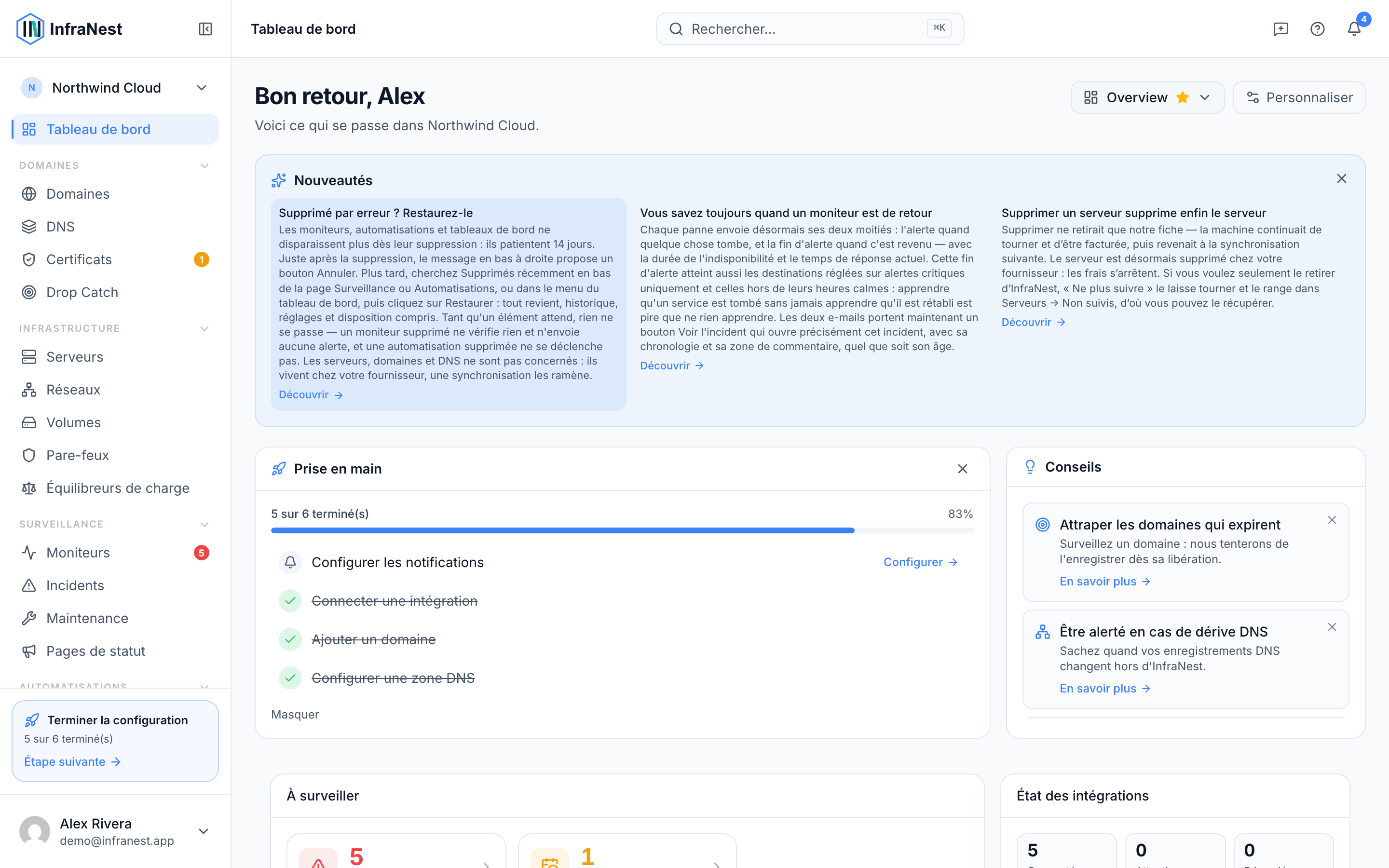The height and width of the screenshot is (868, 1389).
Task: Dismiss the Être alerté en cas de dérive DNS tip
Action: click(x=1332, y=627)
